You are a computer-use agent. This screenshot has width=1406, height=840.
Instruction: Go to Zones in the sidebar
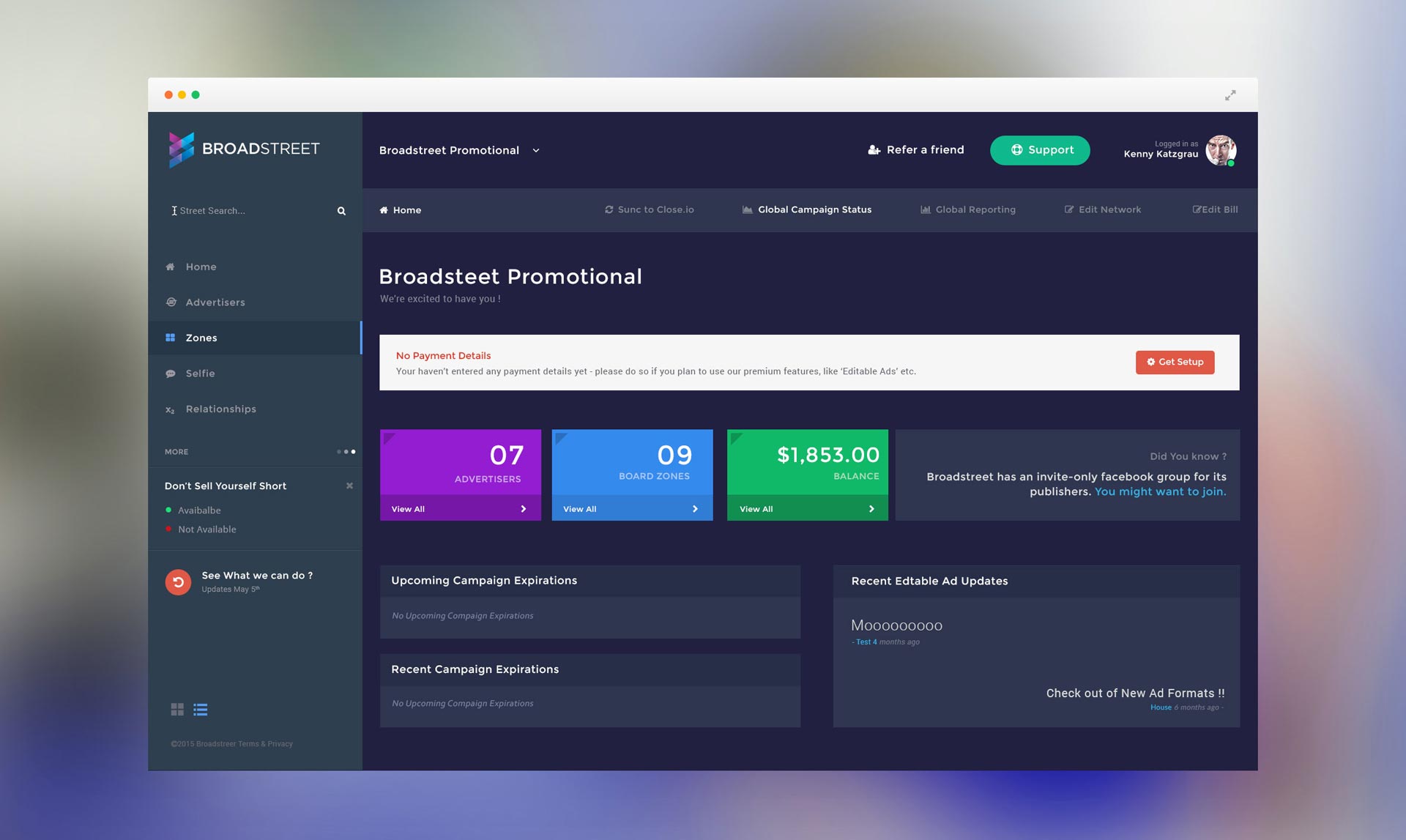point(201,338)
